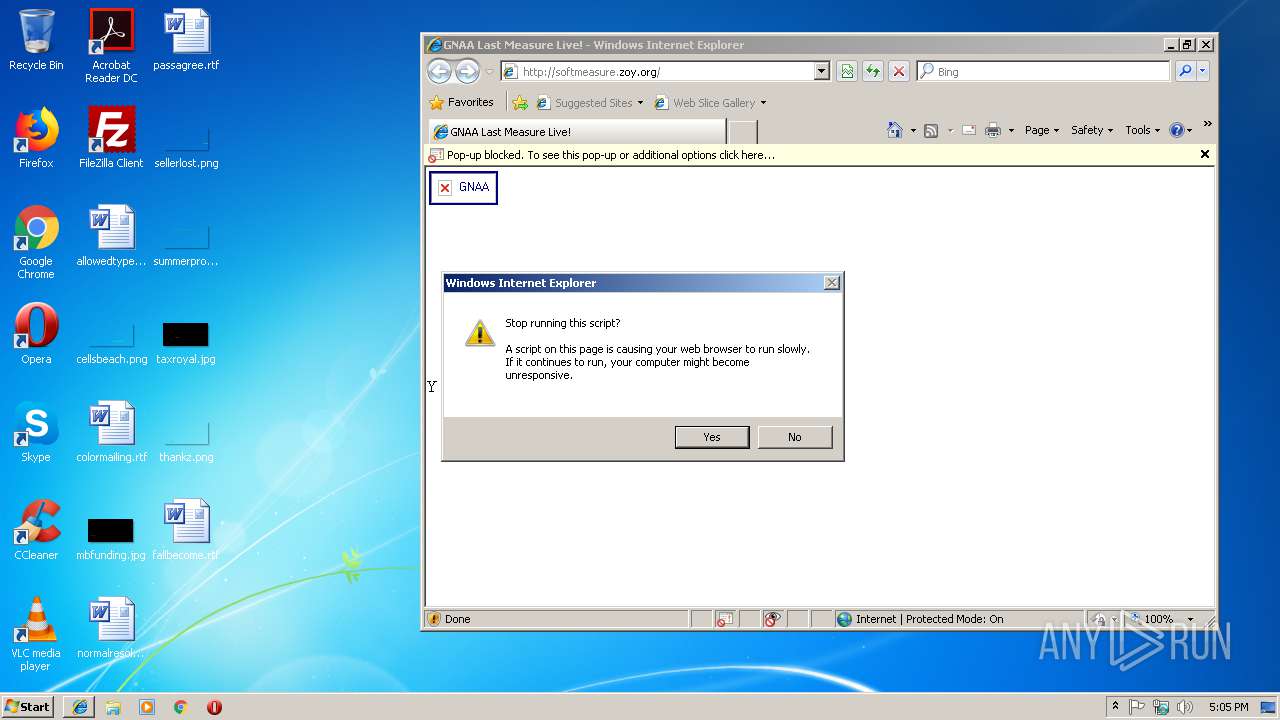Click the Action Center flag icon
Screen dimensions: 1280x720
pos(1137,707)
